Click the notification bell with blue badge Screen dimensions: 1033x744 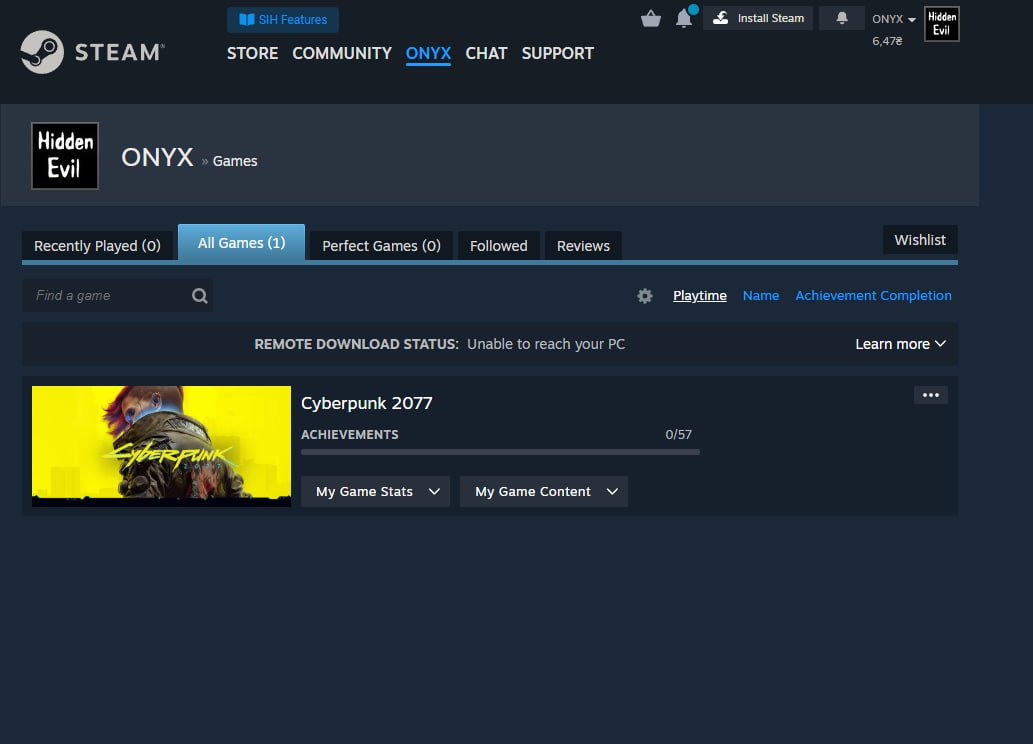[684, 18]
